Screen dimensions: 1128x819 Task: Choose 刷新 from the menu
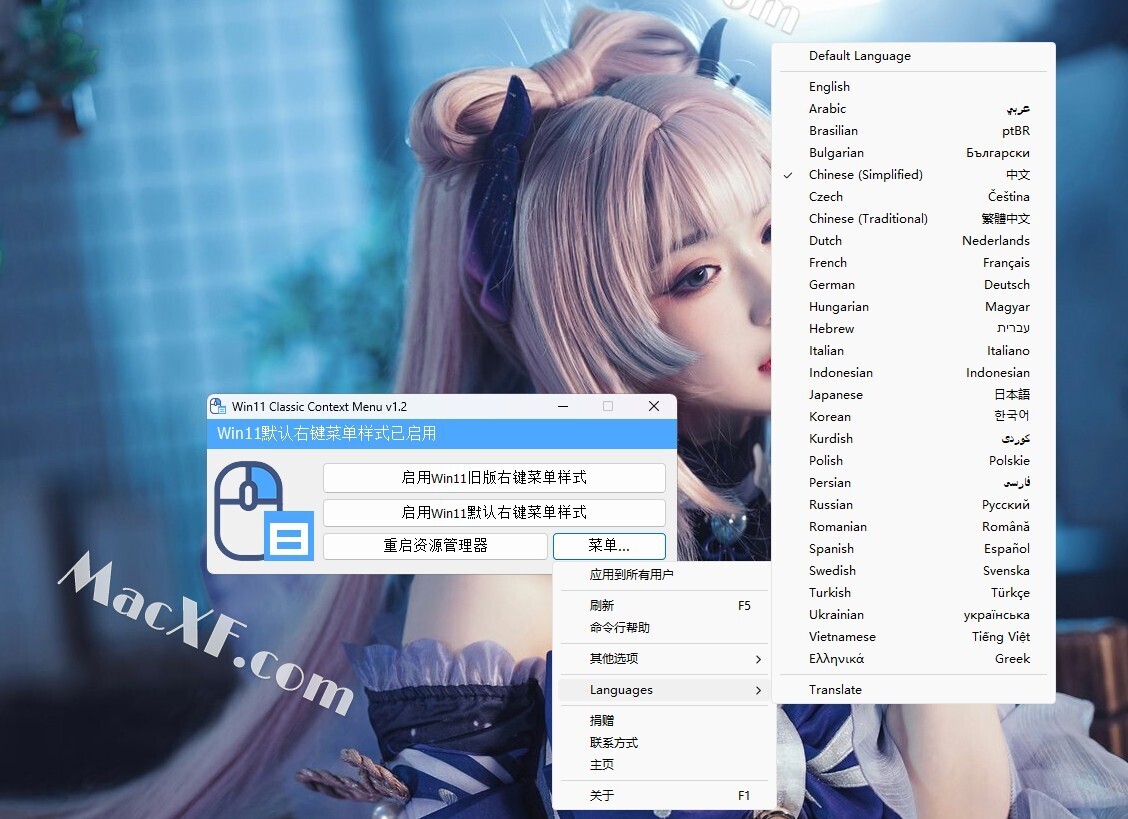point(602,606)
